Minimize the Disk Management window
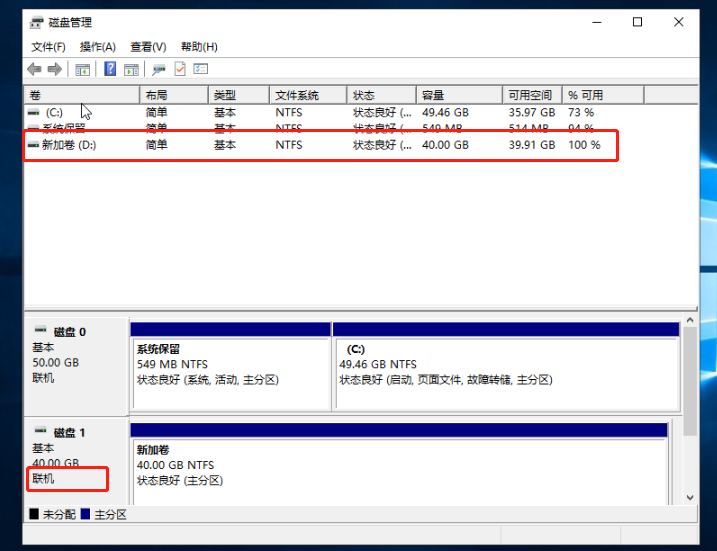 pos(597,22)
